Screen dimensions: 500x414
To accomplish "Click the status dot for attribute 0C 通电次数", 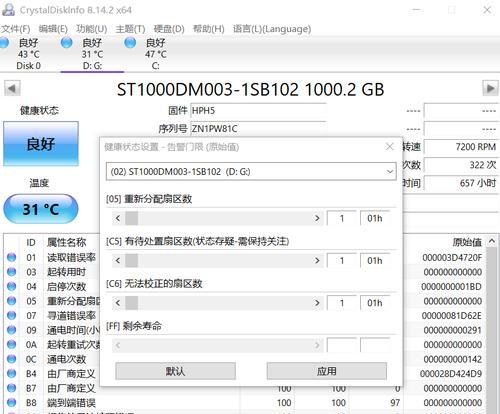I will click(x=11, y=359).
